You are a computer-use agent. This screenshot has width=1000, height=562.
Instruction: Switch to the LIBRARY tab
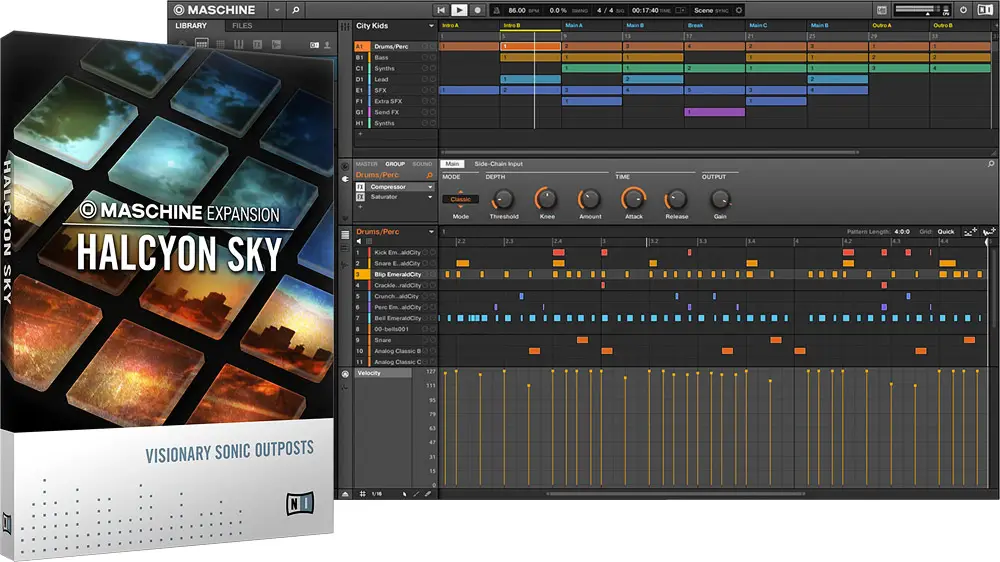pos(191,26)
